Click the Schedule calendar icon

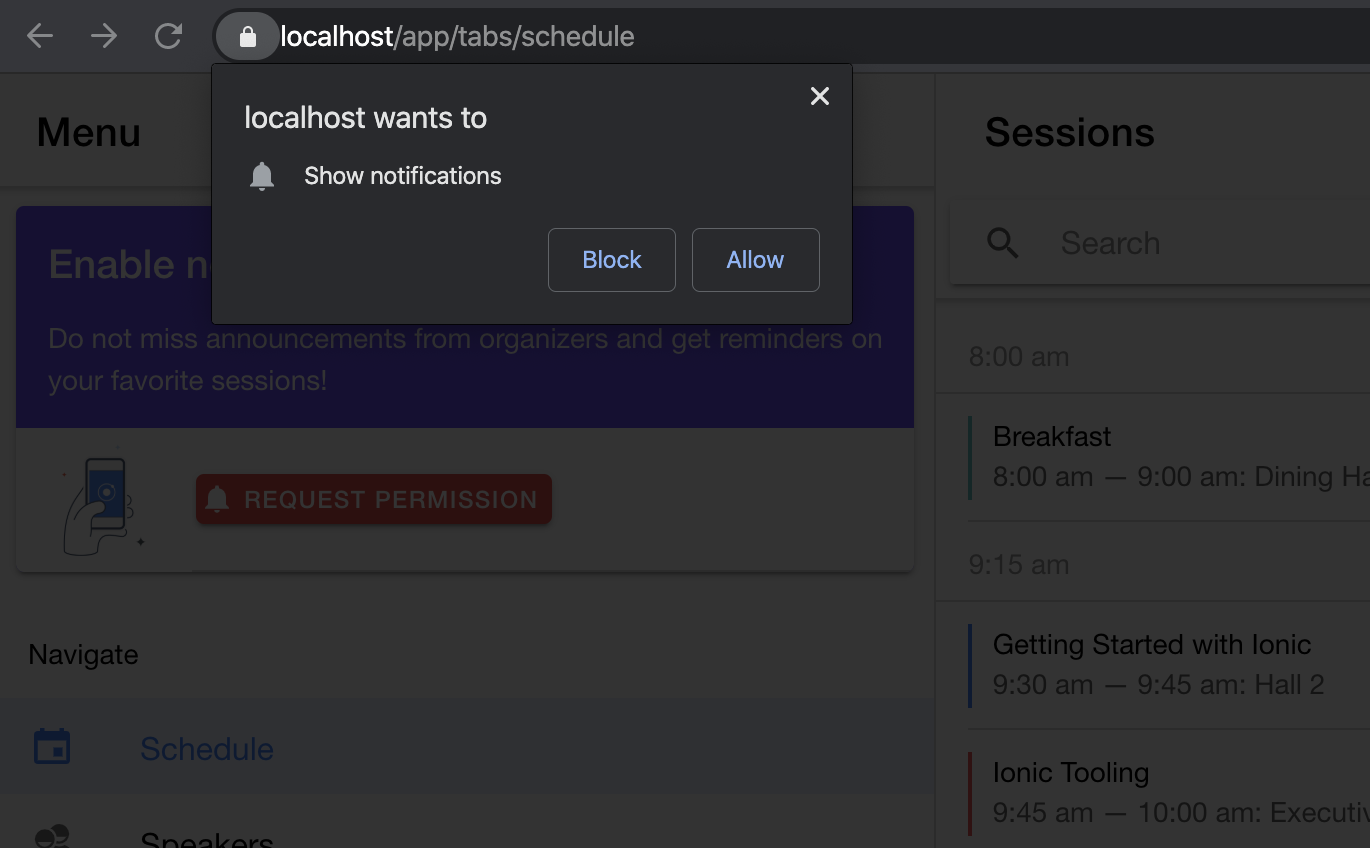[x=52, y=747]
